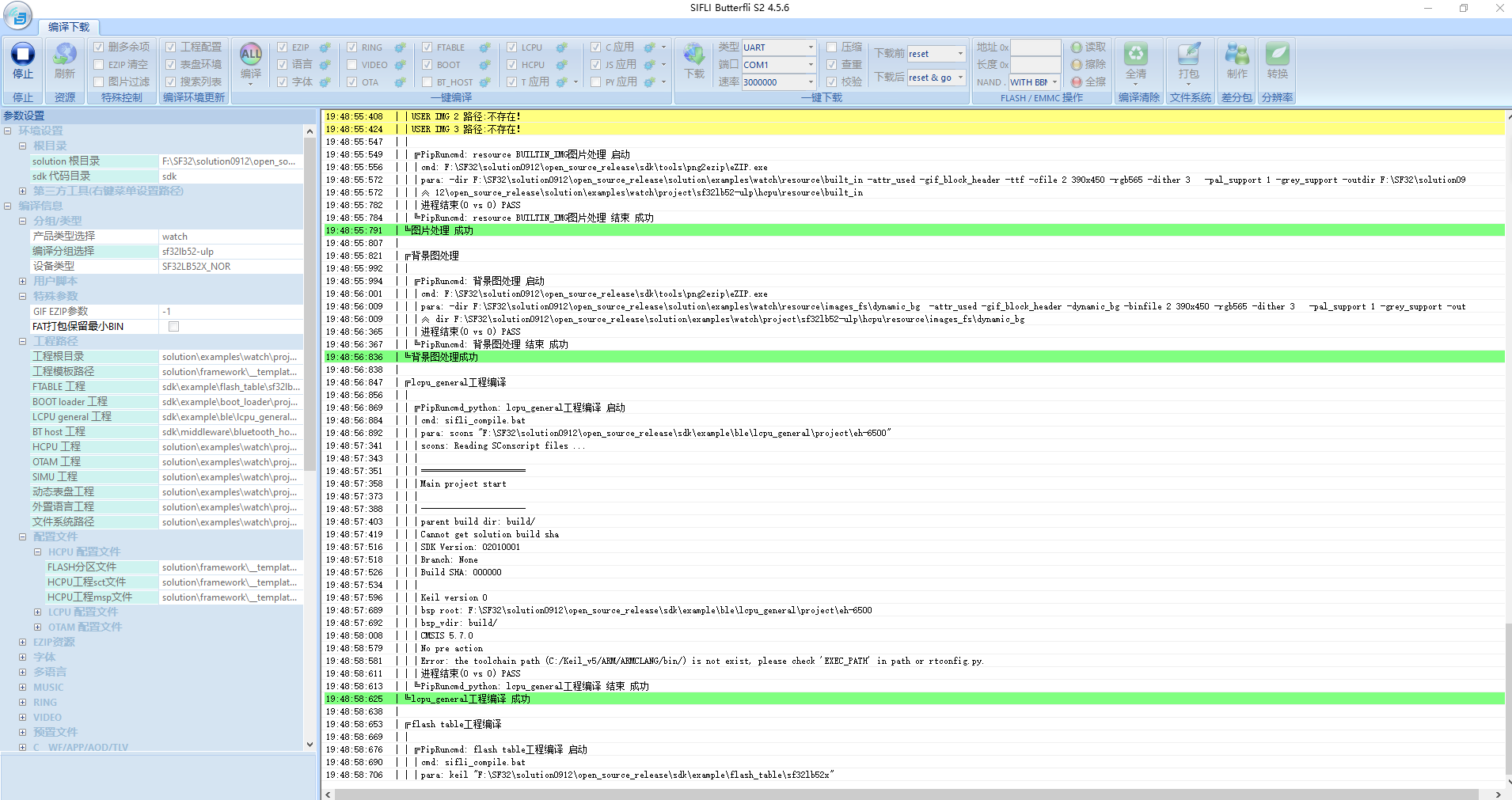Open the 下载后 reset & go dropdown
The width and height of the screenshot is (1512, 800).
coord(960,78)
